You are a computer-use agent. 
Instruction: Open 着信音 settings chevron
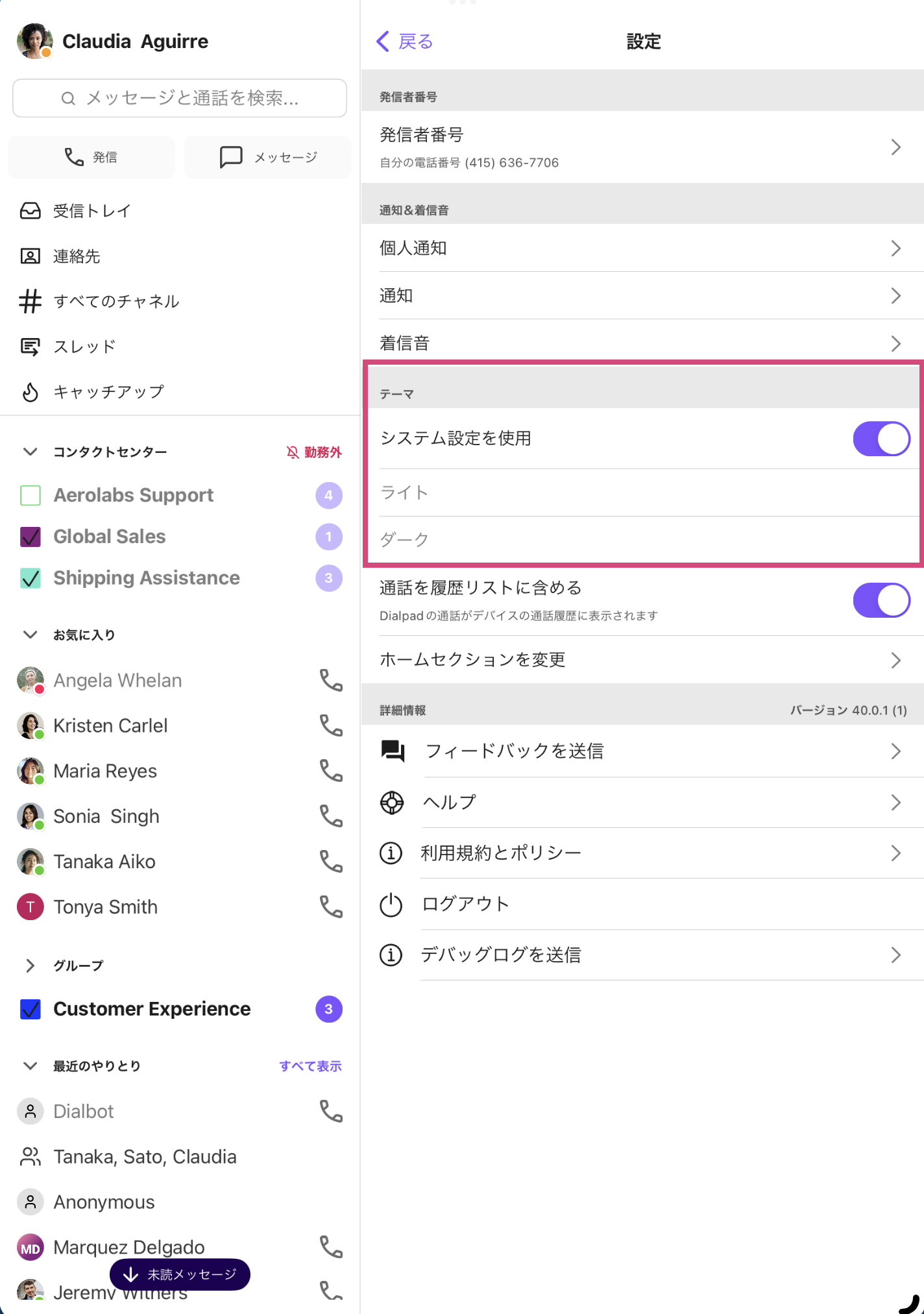point(896,343)
